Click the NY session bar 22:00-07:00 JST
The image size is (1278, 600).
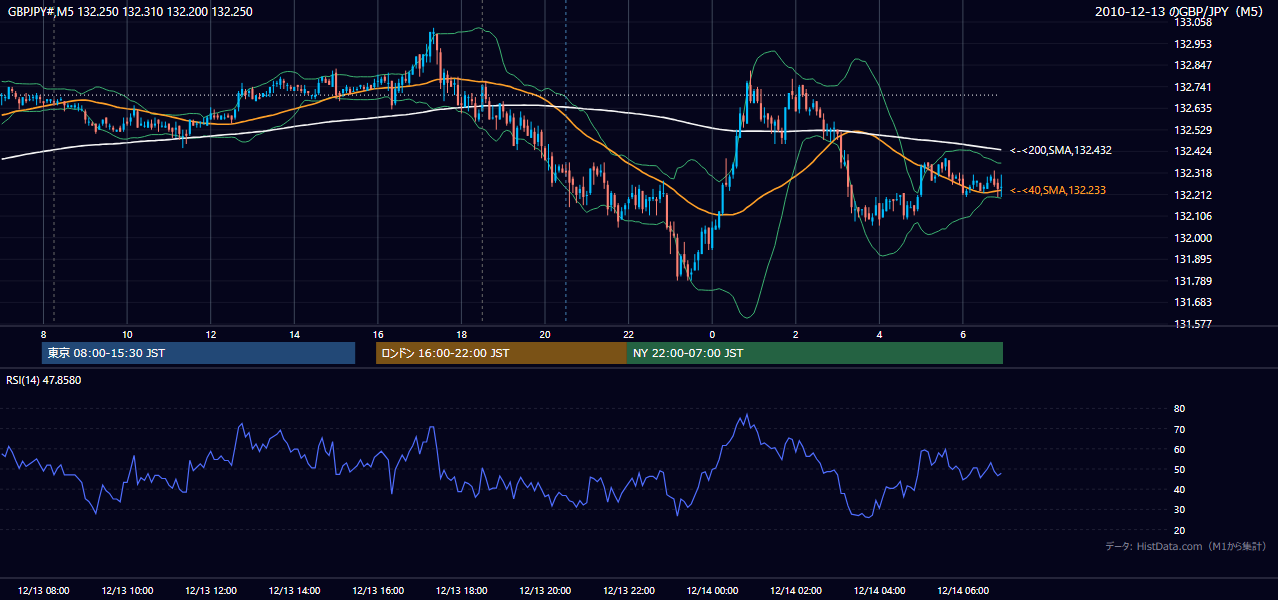tap(815, 353)
